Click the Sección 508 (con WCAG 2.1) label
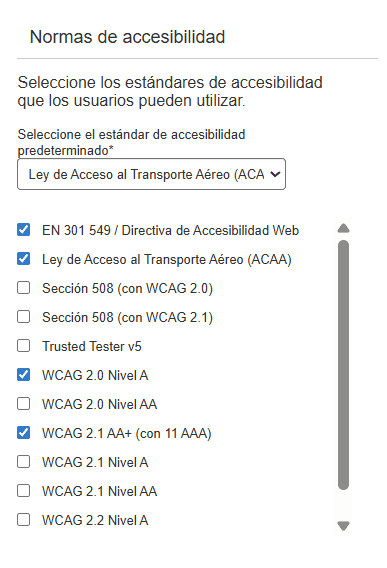Image resolution: width=387 pixels, height=568 pixels. 127,317
